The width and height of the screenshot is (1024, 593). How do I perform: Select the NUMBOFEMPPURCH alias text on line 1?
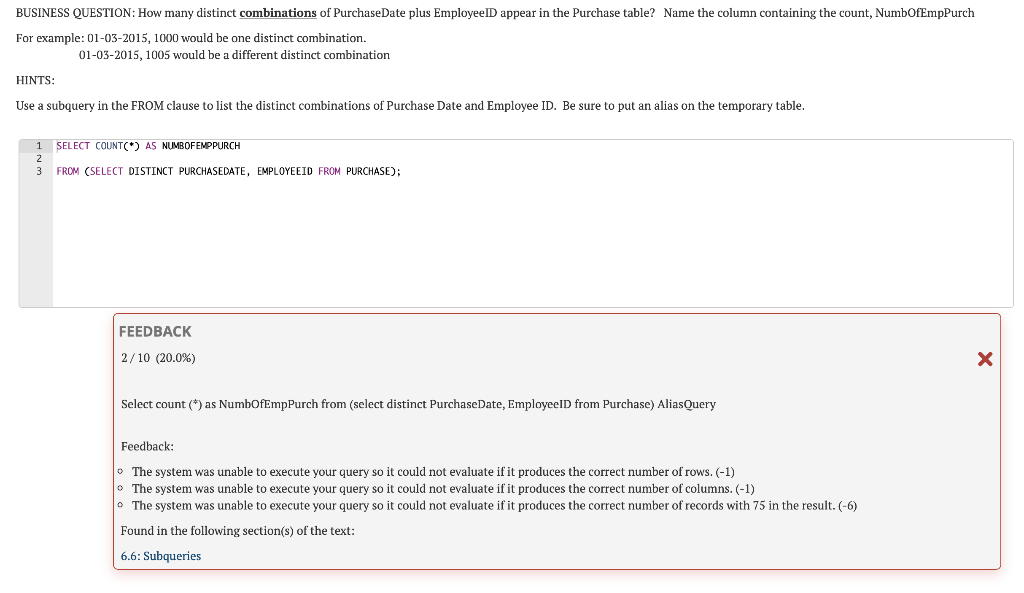pyautogui.click(x=202, y=145)
